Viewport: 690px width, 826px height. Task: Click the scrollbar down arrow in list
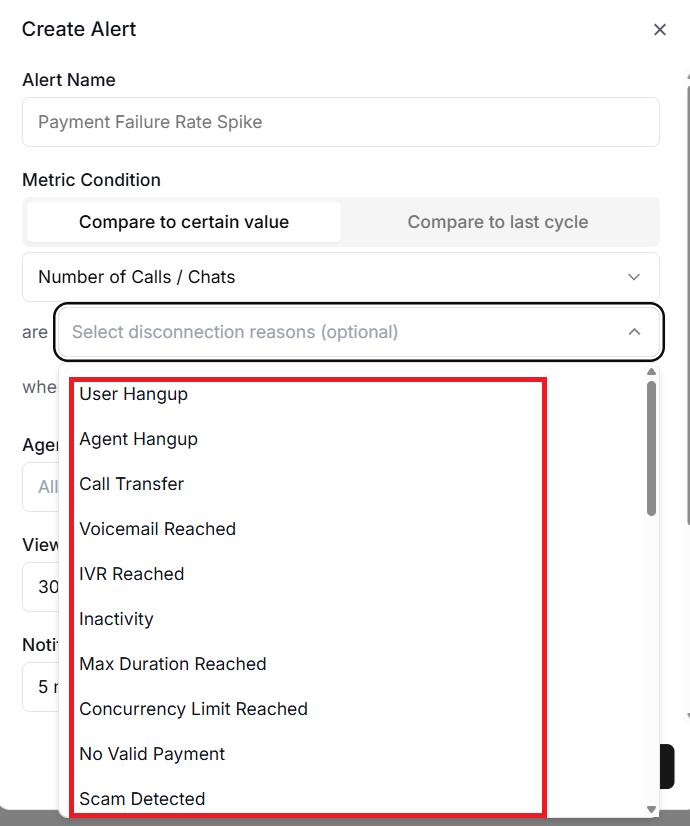point(651,809)
